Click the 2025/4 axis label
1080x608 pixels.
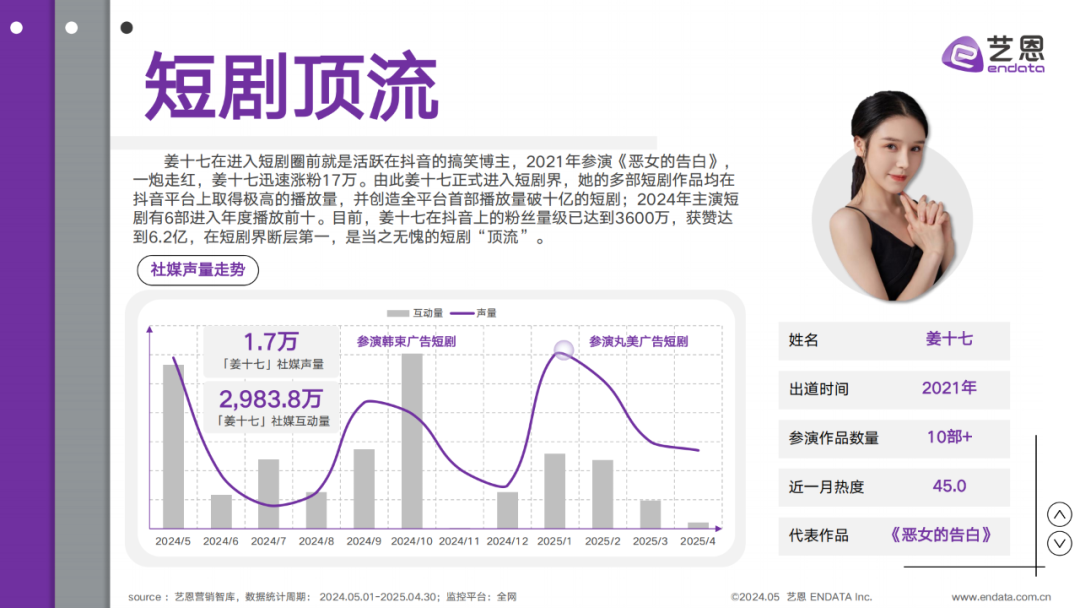[x=698, y=541]
